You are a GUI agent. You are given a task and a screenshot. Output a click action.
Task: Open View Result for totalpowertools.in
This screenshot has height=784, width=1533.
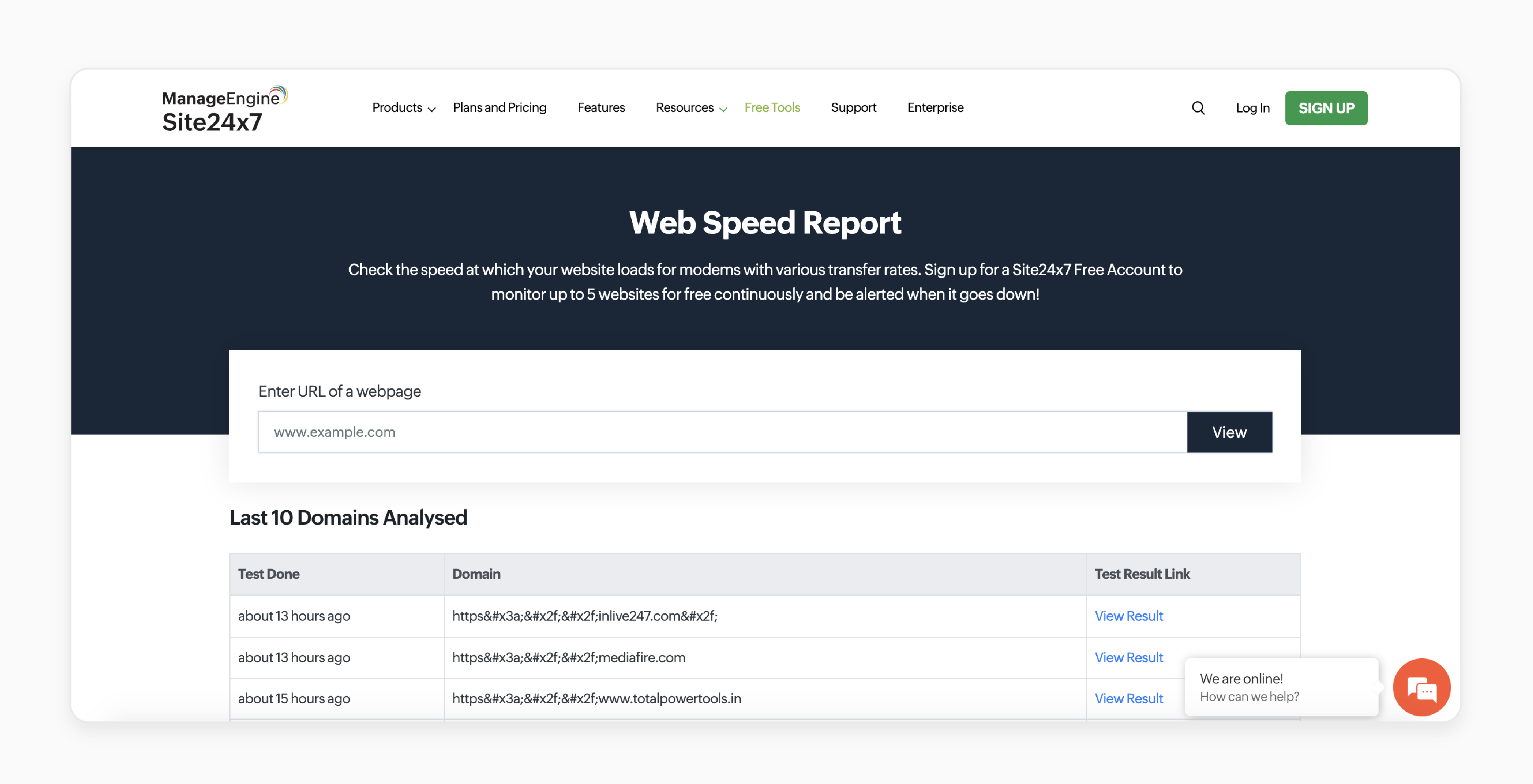[x=1128, y=698]
